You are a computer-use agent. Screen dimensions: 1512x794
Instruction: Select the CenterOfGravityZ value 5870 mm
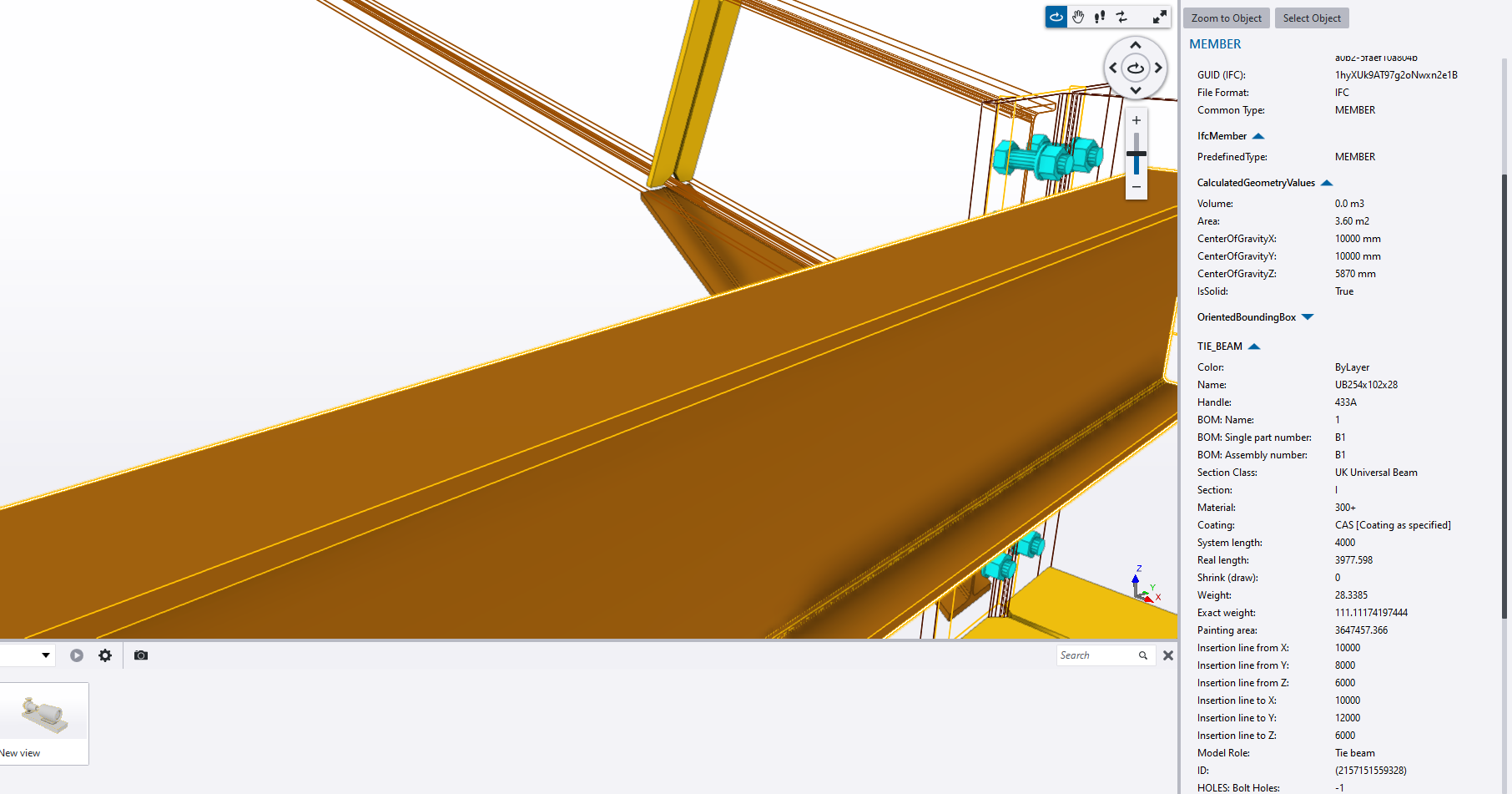point(1355,274)
